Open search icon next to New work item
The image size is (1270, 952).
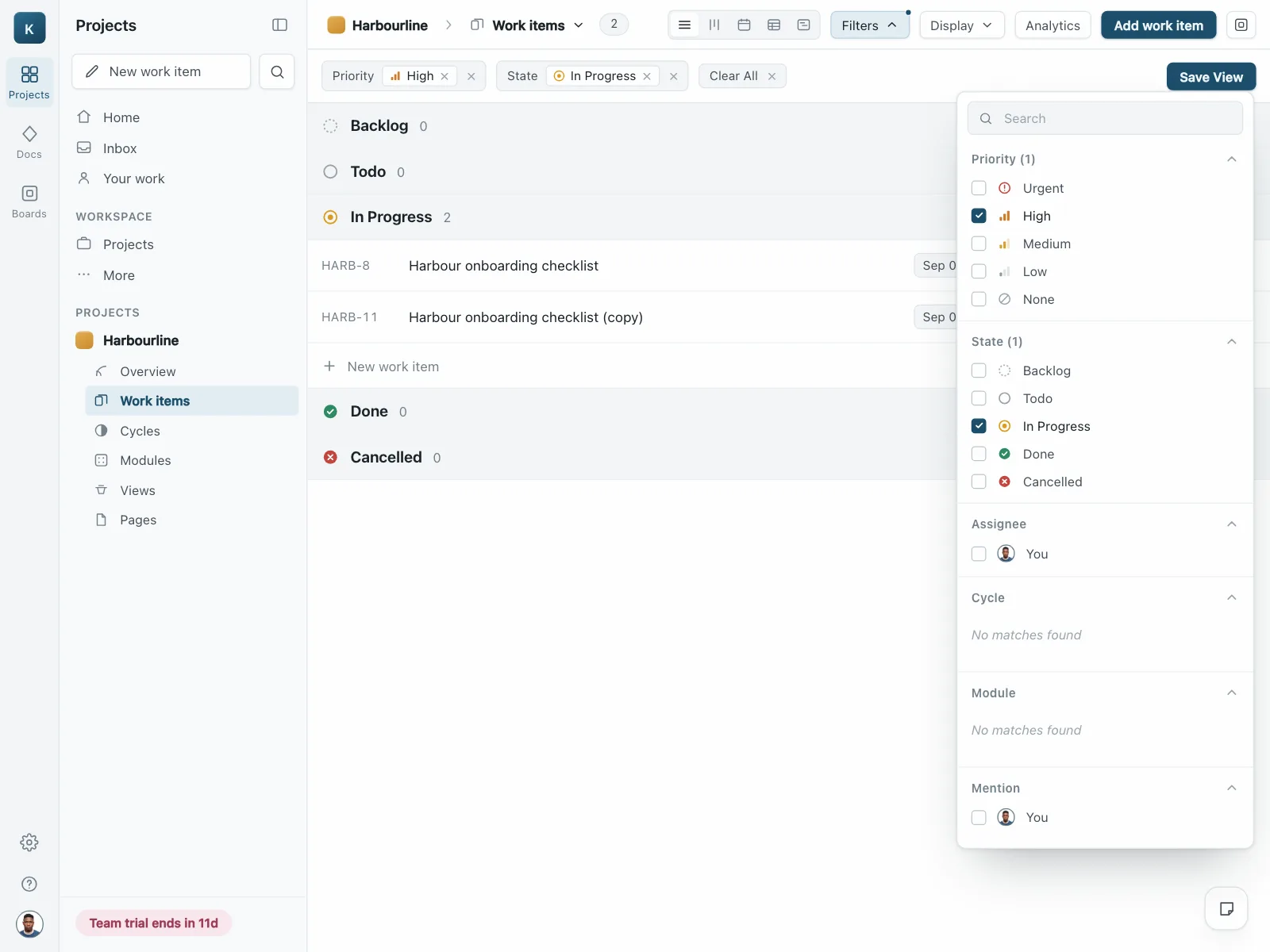[277, 71]
